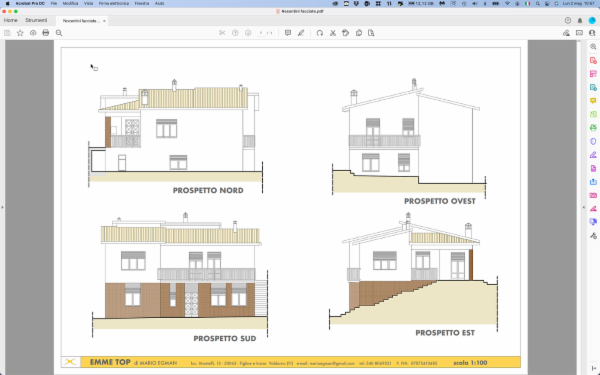Open the Vista menu

click(88, 3)
